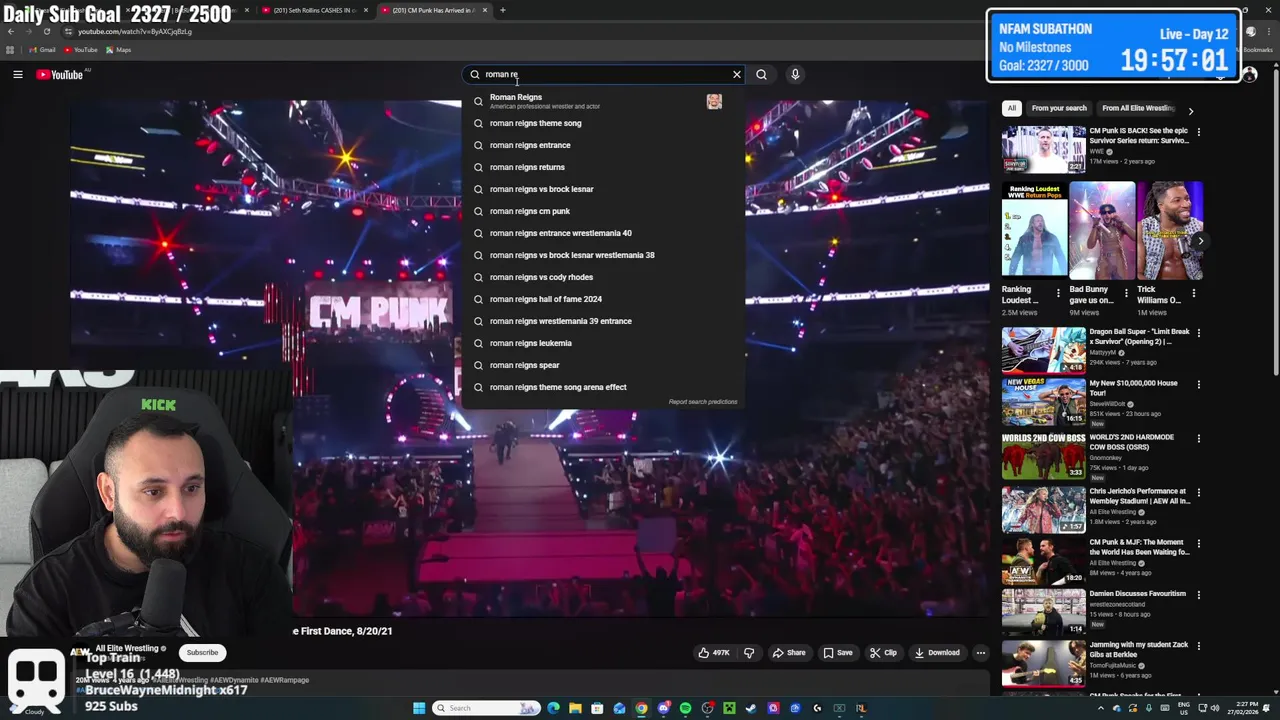Open Windows Start menu
This screenshot has width=1280, height=720.
click(419, 708)
